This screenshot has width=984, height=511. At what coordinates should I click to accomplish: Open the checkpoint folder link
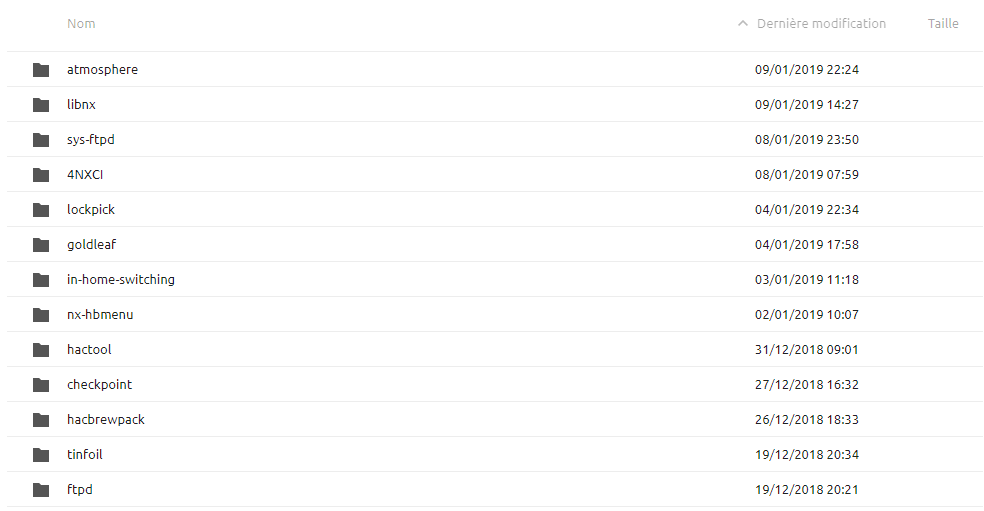100,385
